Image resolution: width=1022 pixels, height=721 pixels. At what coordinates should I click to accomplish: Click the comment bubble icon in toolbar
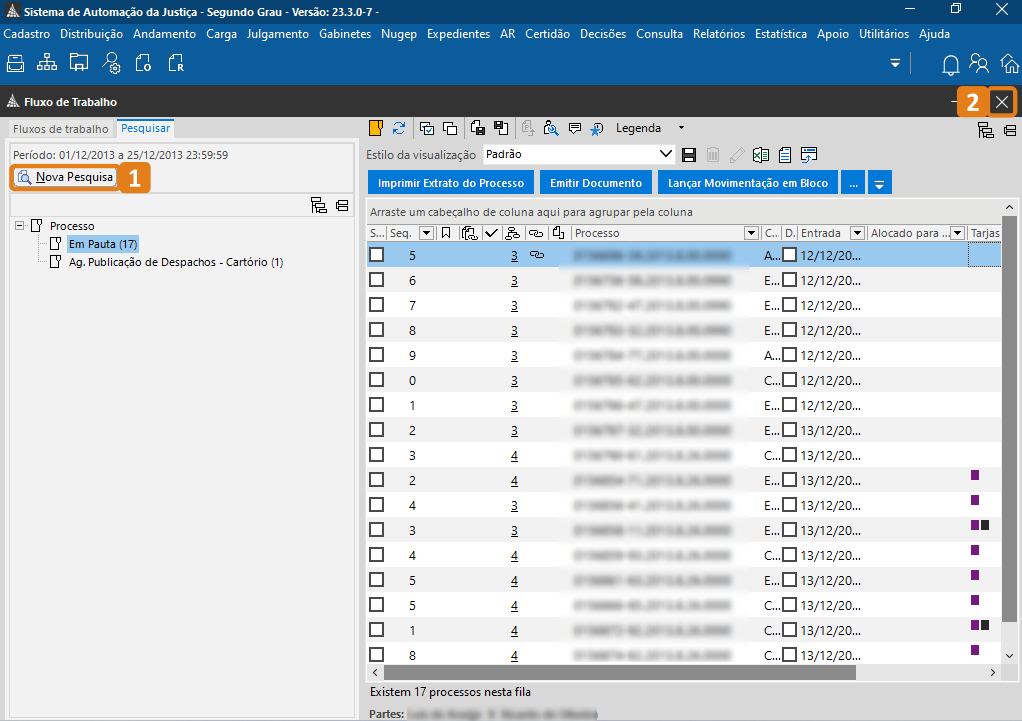coord(574,128)
